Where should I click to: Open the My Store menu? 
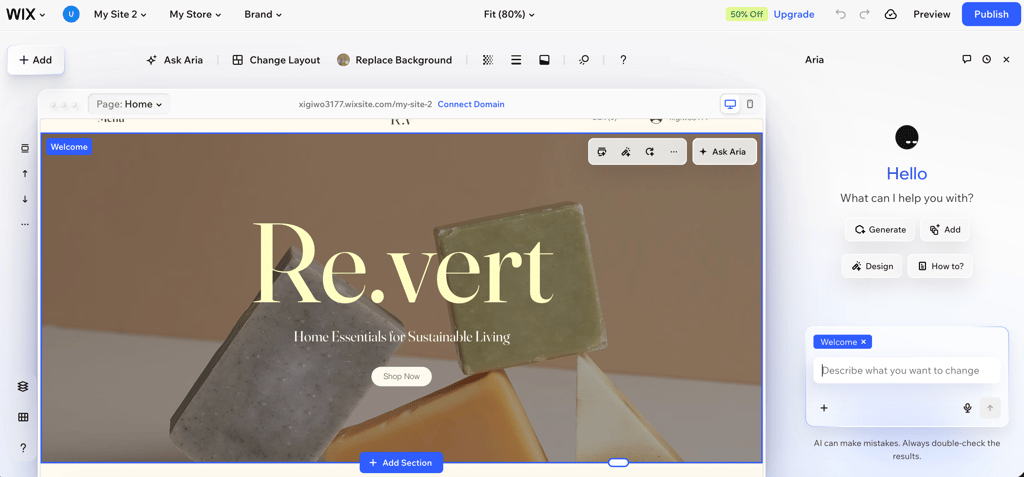click(195, 14)
